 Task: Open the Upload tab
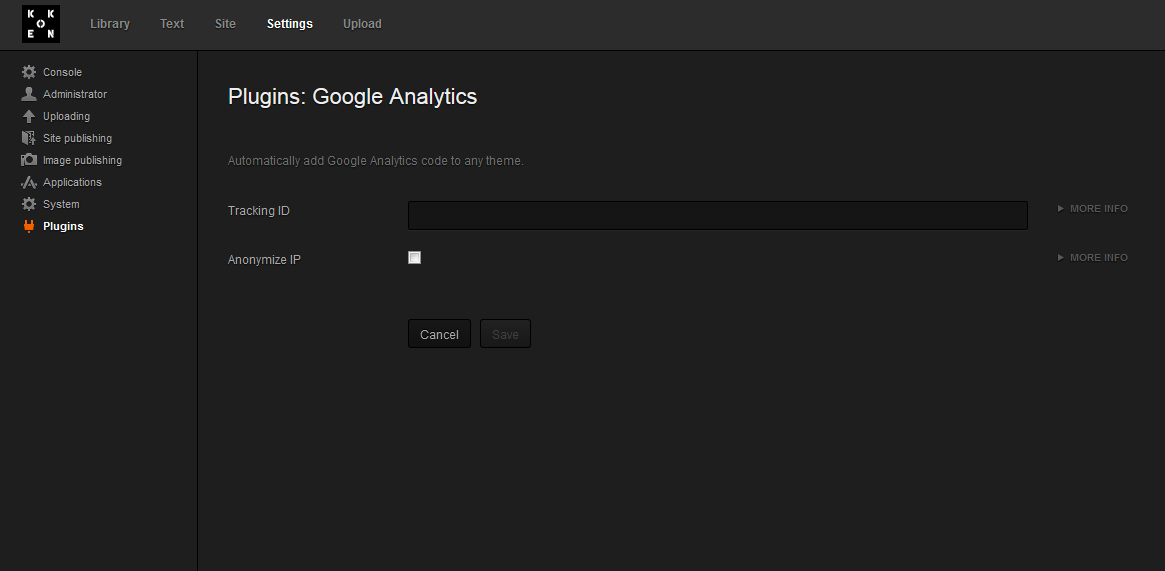[362, 24]
